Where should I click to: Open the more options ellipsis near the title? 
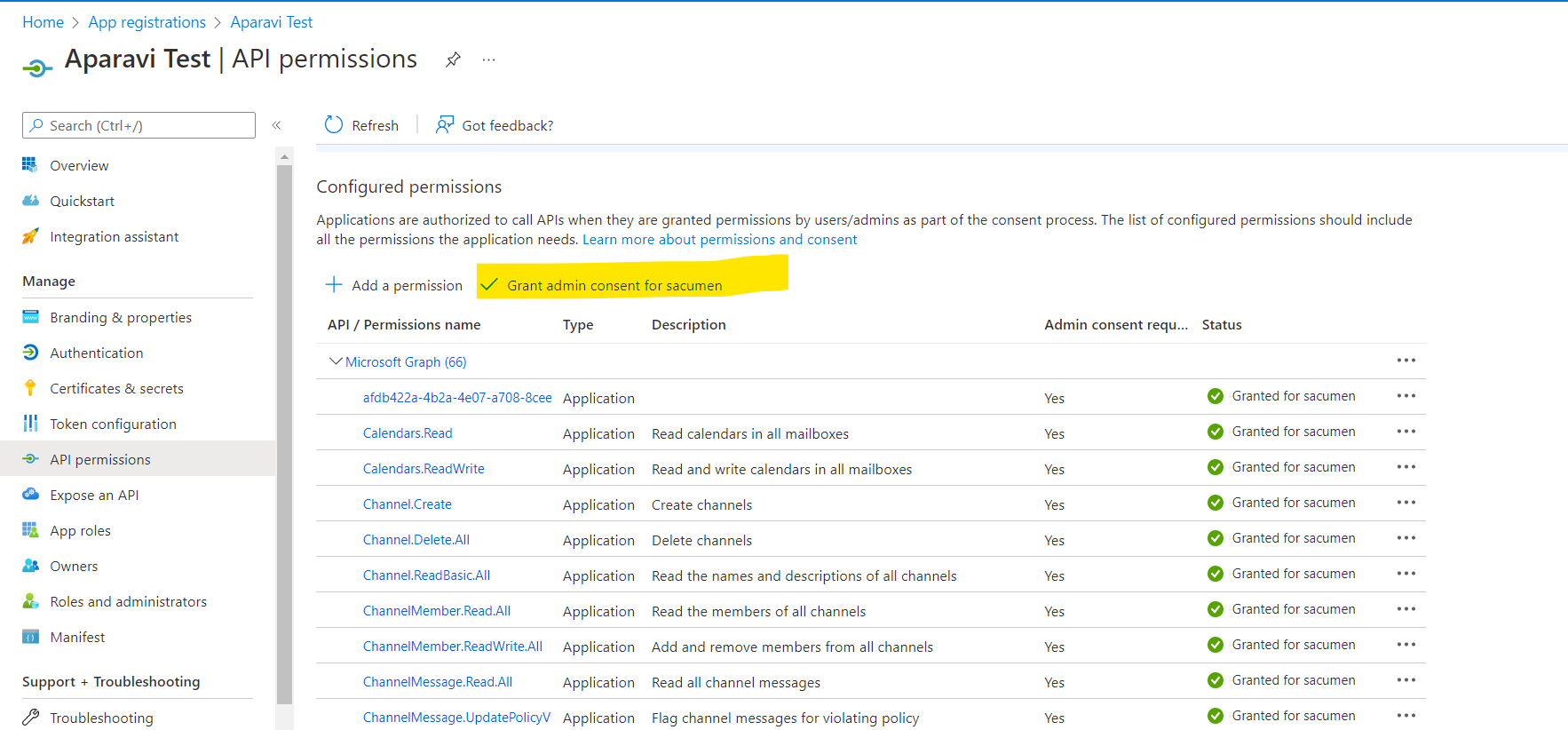point(488,60)
